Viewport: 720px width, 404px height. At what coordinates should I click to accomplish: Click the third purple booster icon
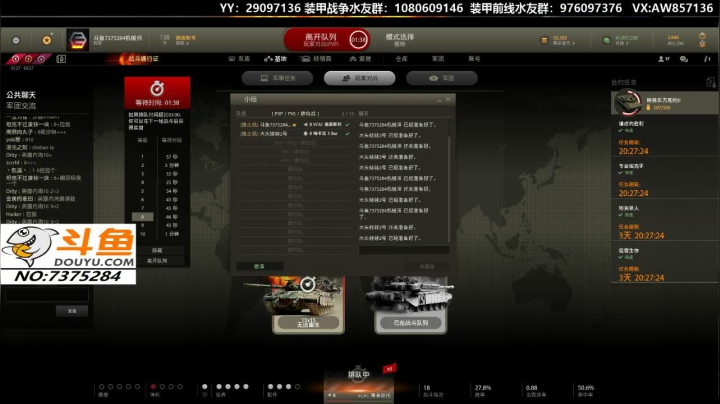[x=41, y=59]
